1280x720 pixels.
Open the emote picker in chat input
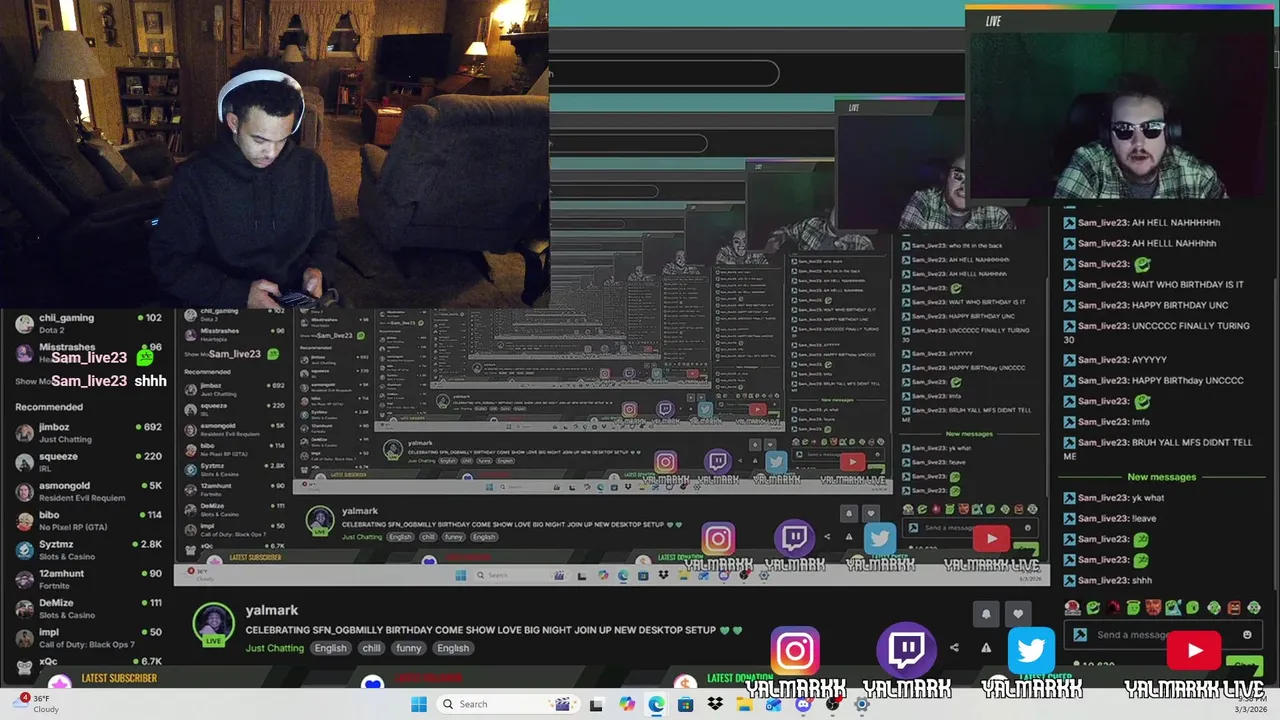[x=1247, y=634]
